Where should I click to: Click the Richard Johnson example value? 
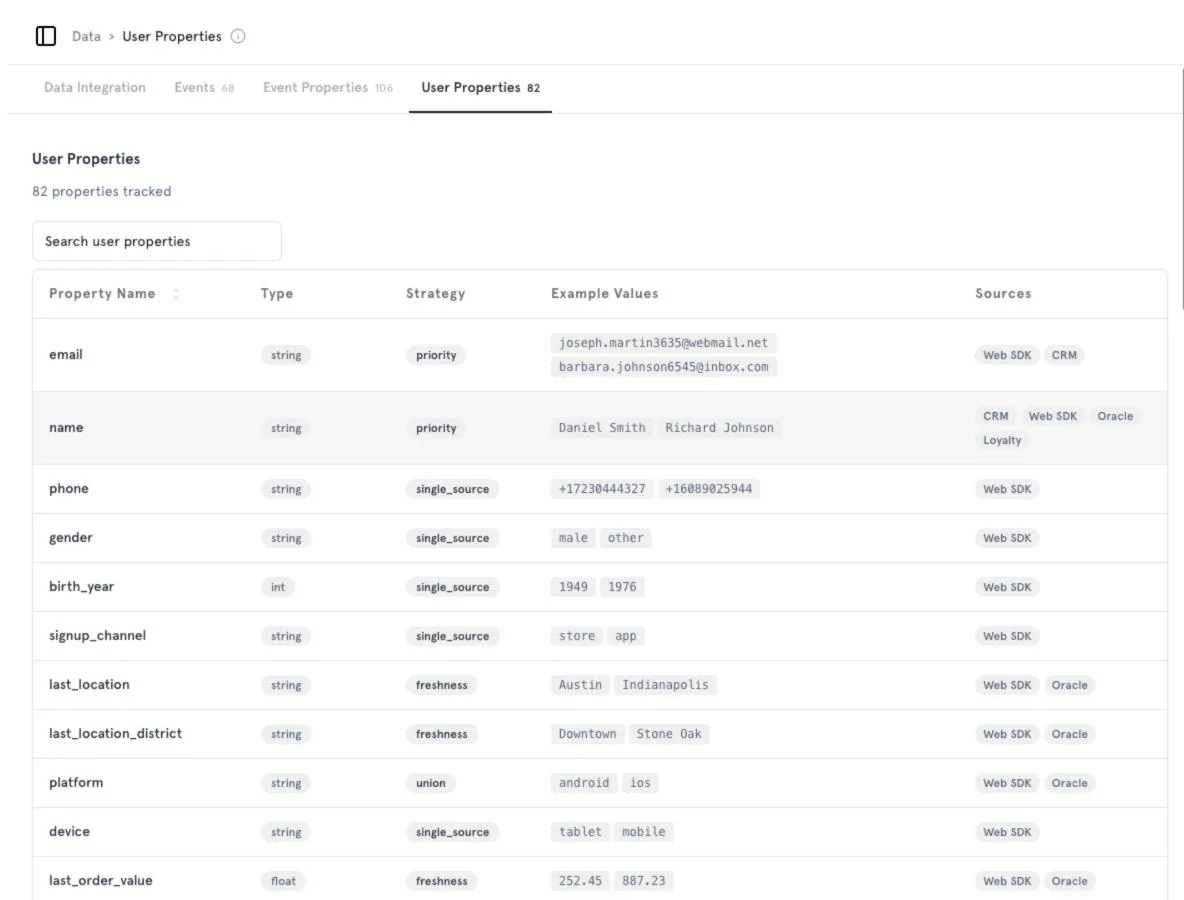coord(720,428)
